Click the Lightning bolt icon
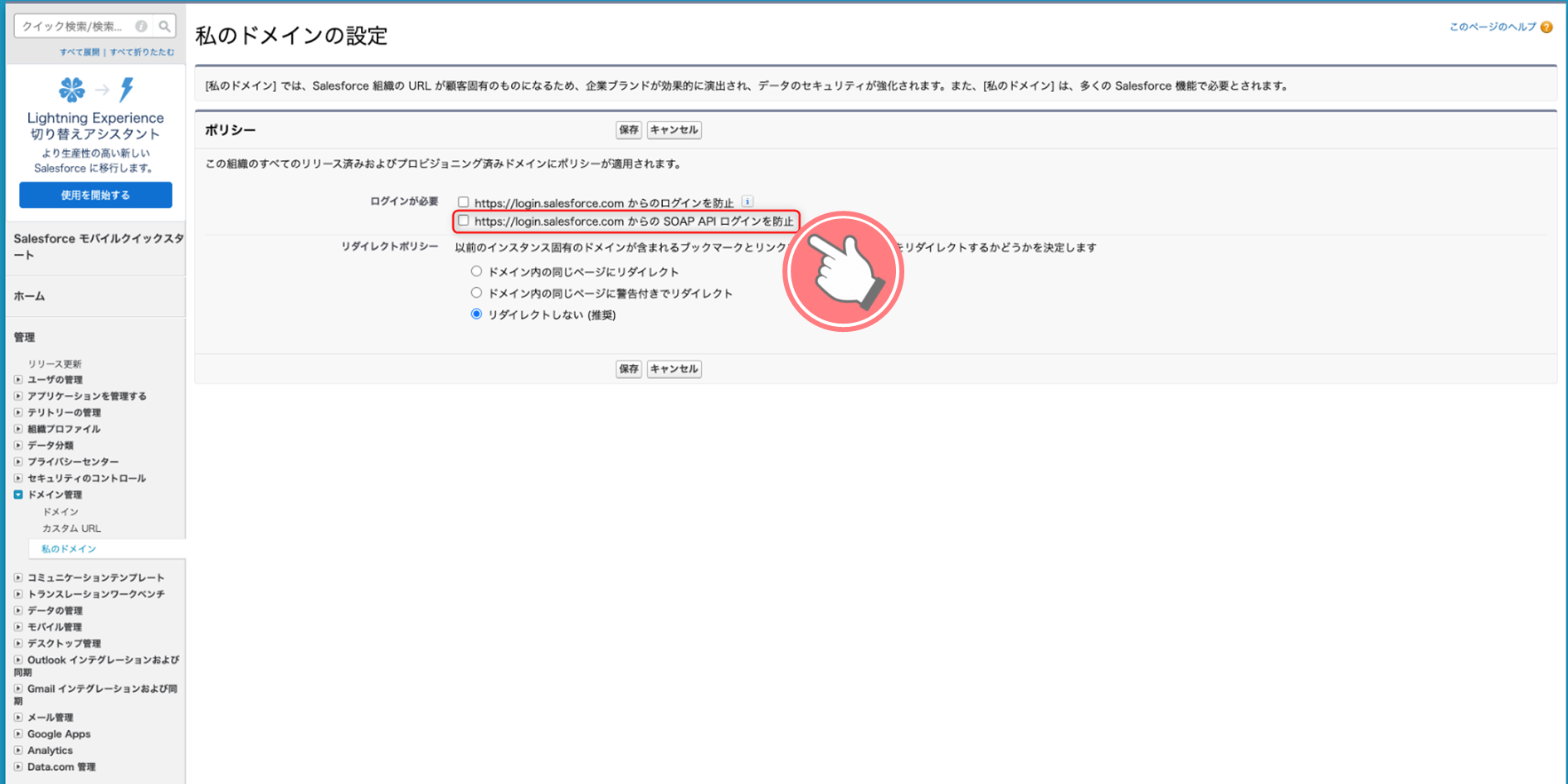This screenshot has width=1568, height=784. point(126,89)
